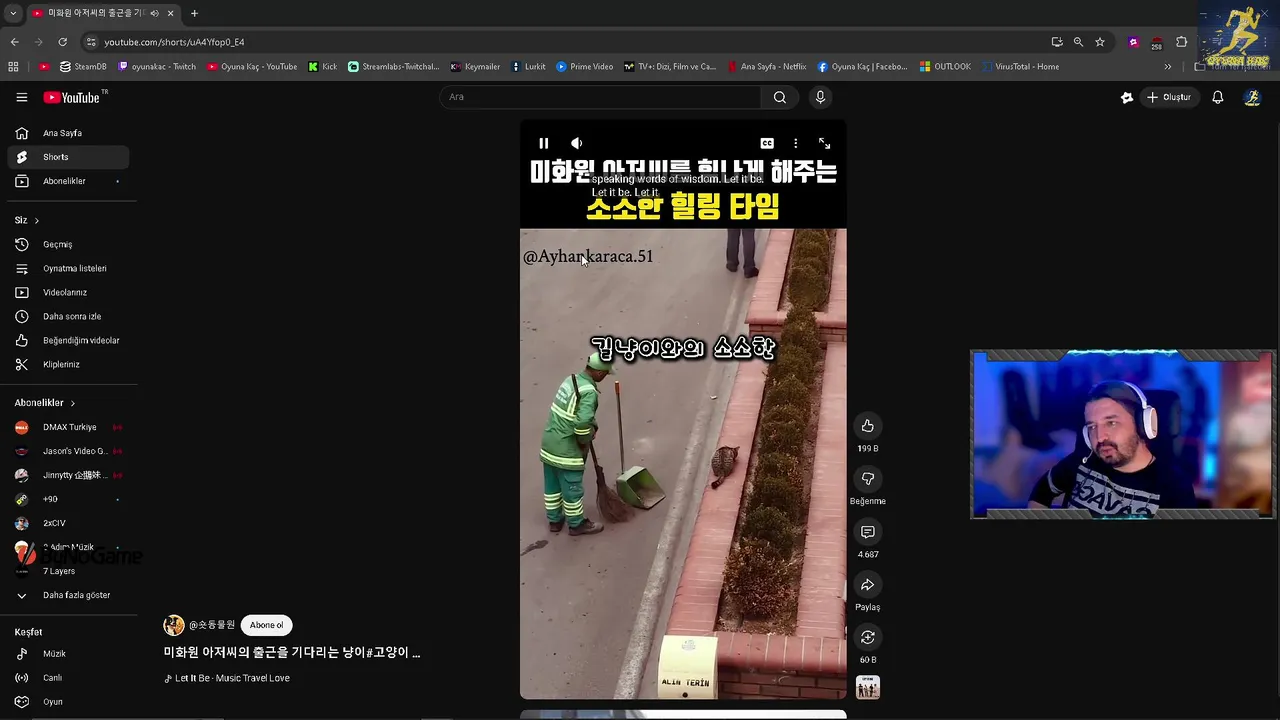Viewport: 1280px width, 720px height.
Task: Open the browser extensions puzzle icon
Action: (1181, 42)
